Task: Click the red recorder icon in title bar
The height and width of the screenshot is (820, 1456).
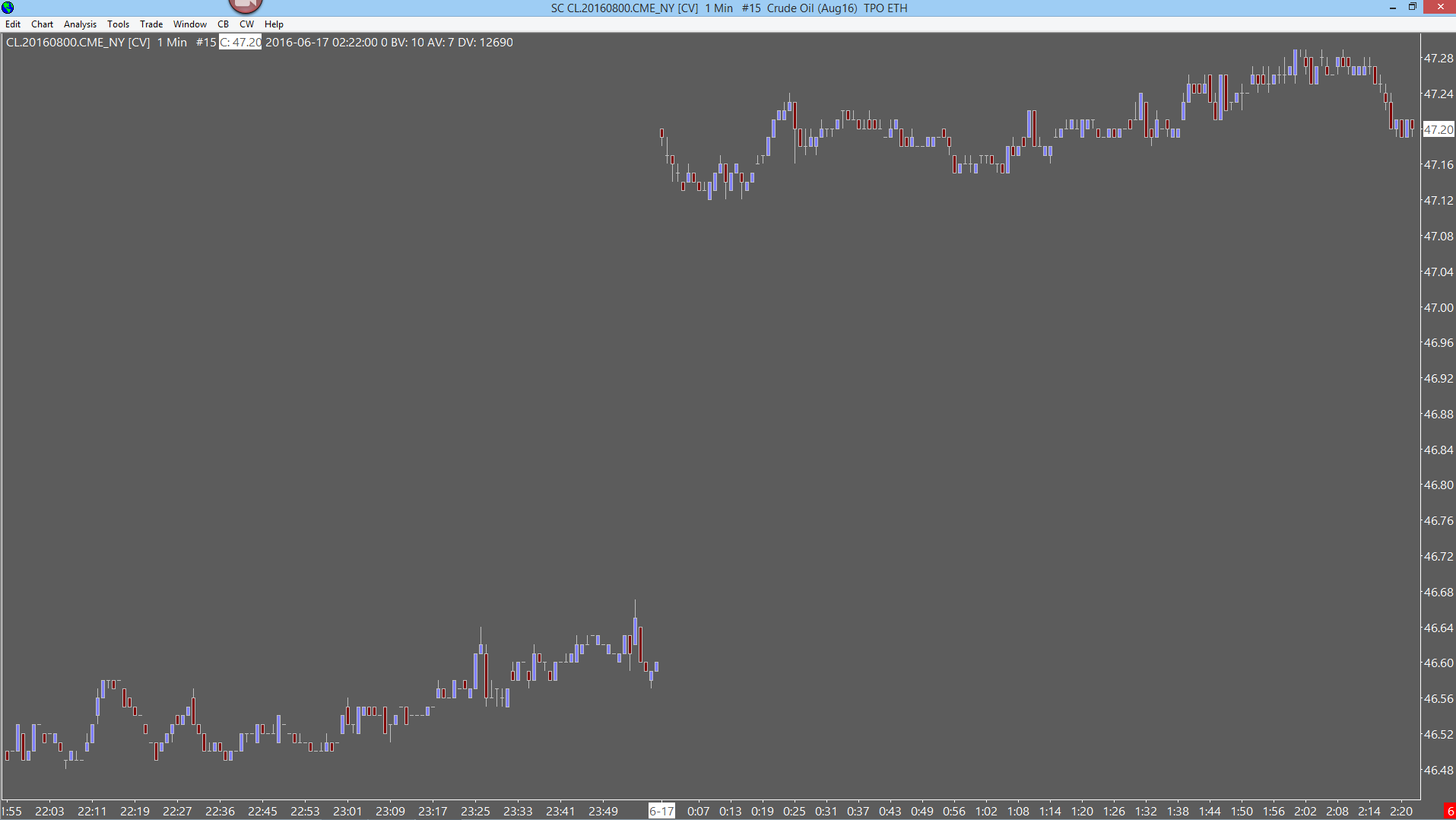Action: (x=245, y=6)
